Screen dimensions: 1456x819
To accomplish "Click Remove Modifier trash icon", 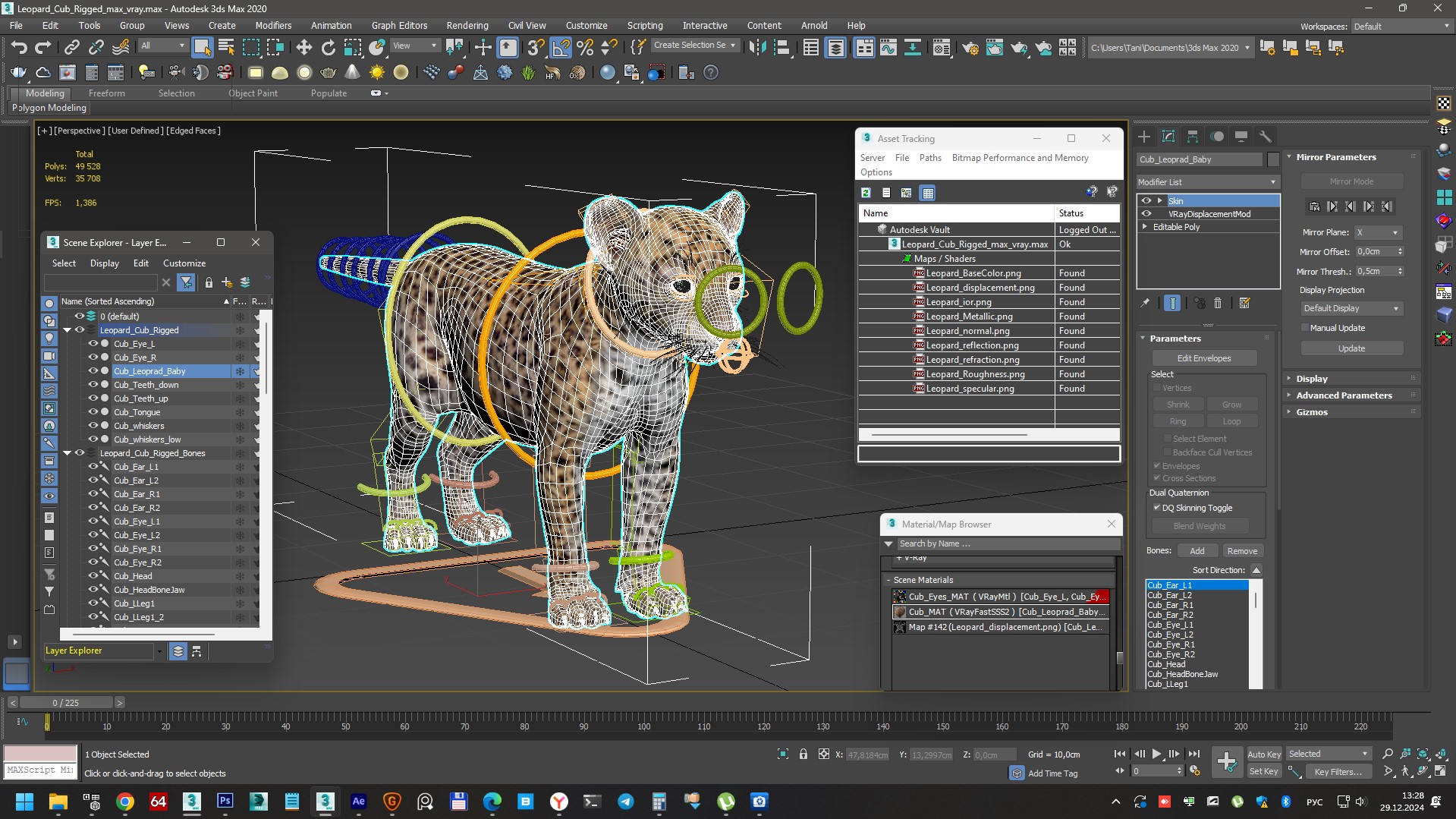I will pos(1218,303).
